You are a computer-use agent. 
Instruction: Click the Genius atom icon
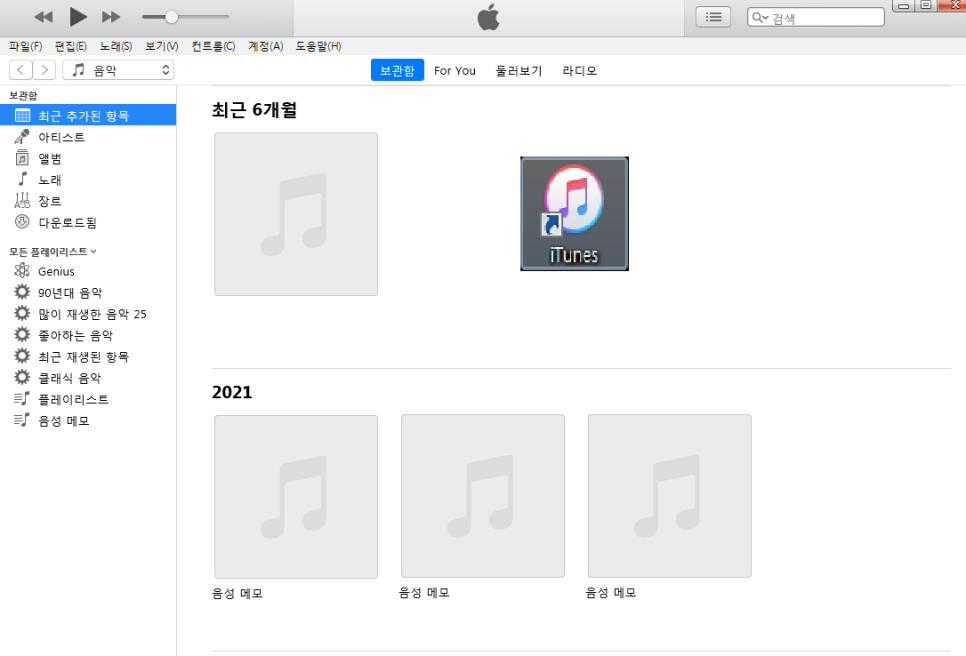[22, 270]
